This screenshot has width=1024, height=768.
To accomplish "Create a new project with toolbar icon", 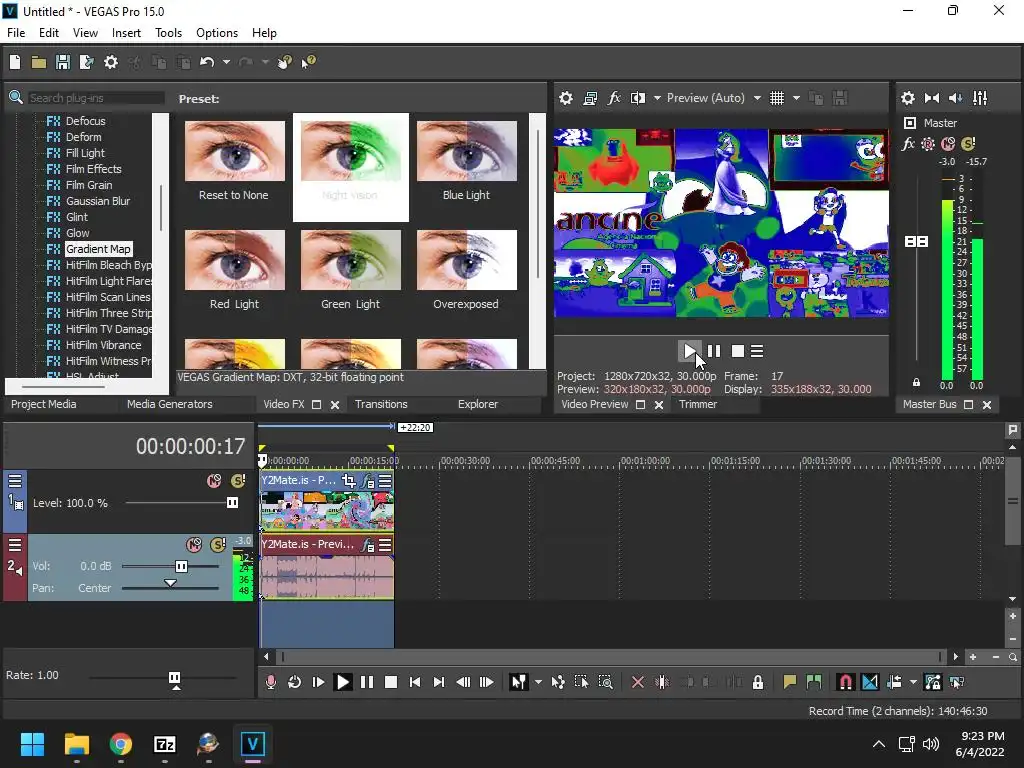I will click(15, 62).
